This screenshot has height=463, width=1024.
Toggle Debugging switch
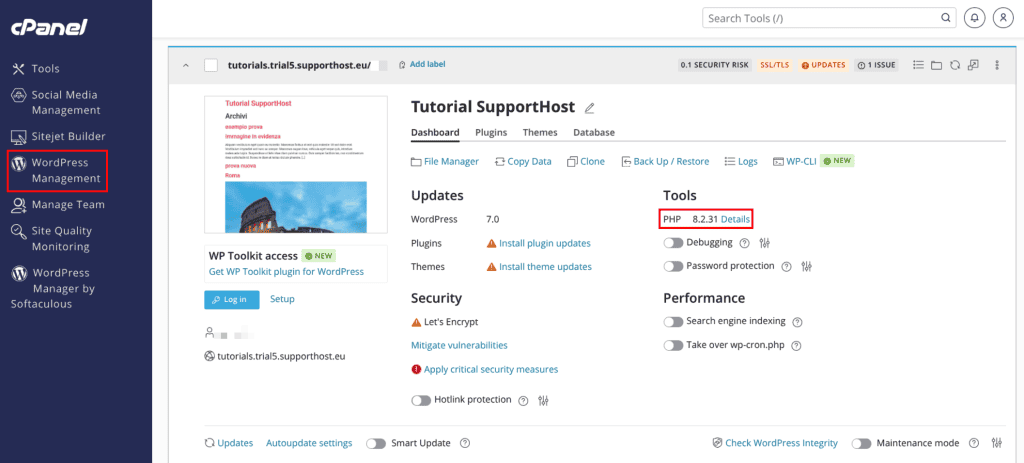point(673,243)
